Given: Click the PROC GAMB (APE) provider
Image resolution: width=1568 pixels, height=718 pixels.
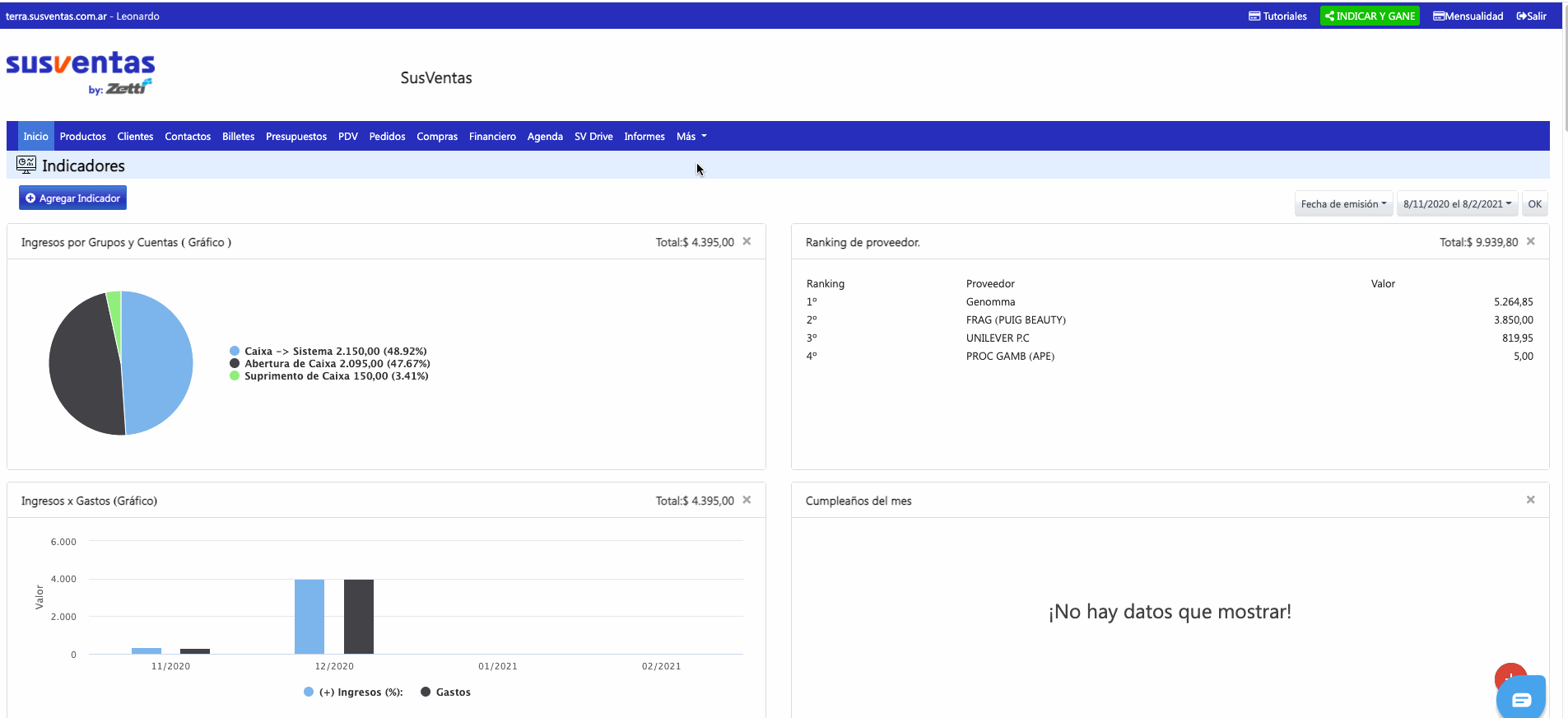Looking at the screenshot, I should click(x=1010, y=357).
